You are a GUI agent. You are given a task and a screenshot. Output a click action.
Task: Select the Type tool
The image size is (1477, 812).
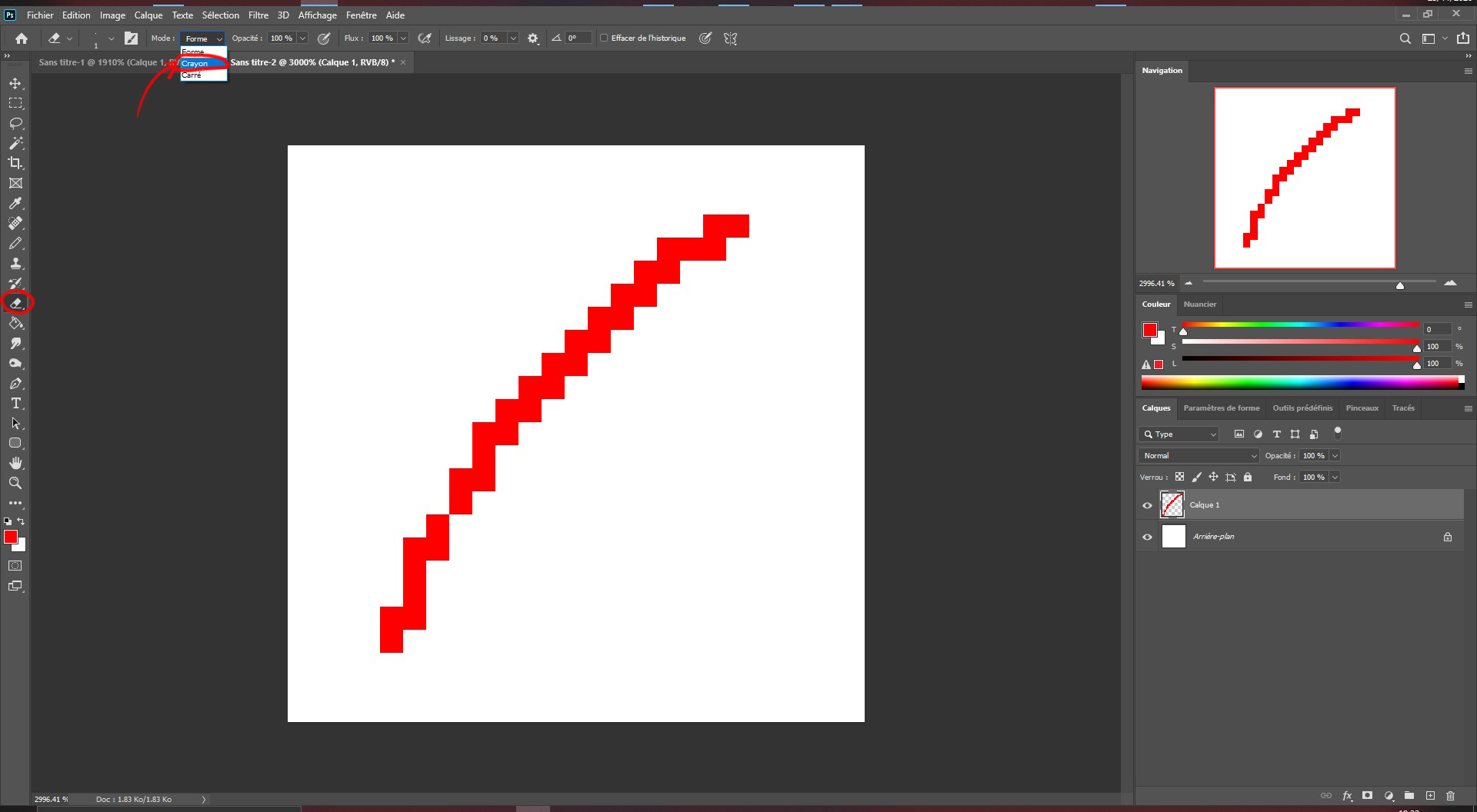(x=15, y=403)
